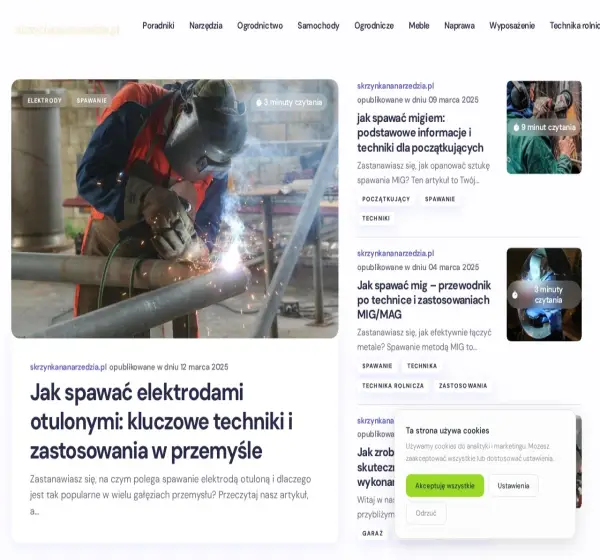Screen dimensions: 600x560
Task: Open the Narzędzia menu item
Action: (205, 26)
